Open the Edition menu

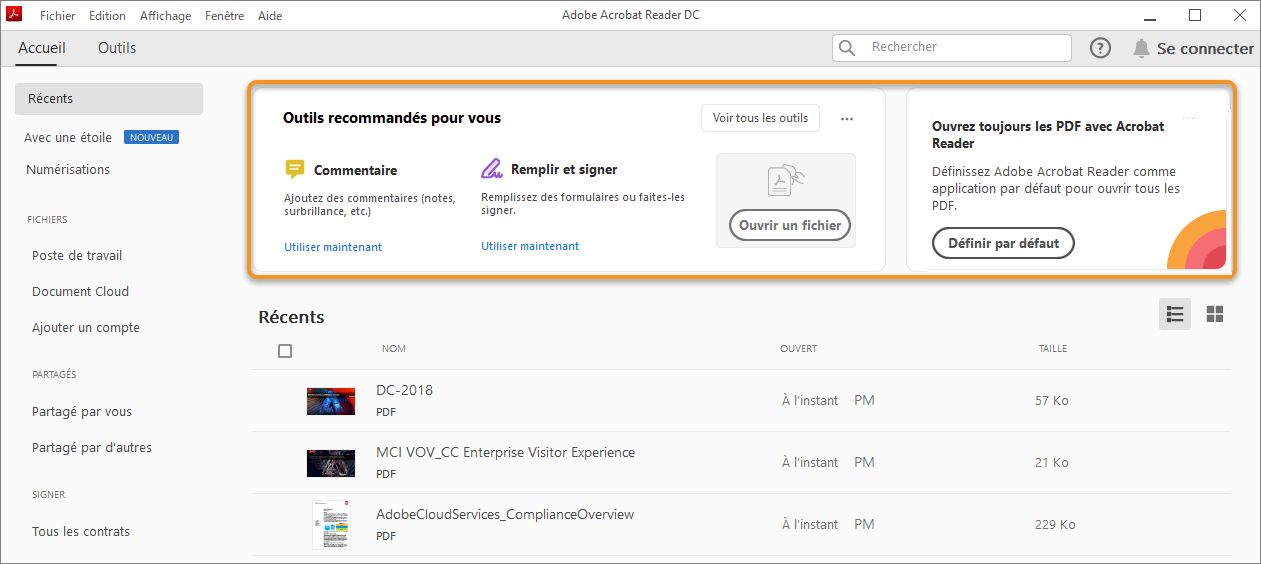point(107,16)
